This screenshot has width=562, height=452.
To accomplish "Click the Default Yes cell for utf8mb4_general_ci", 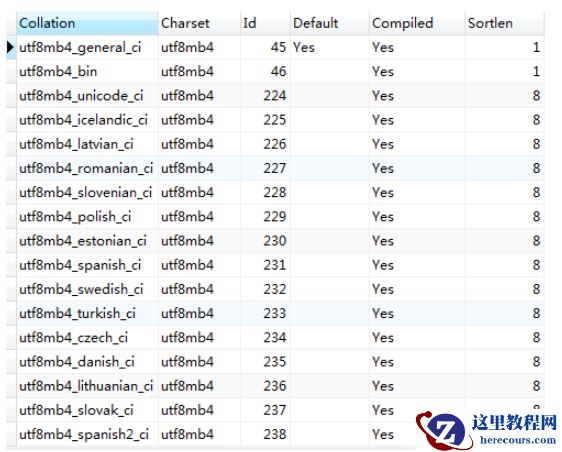I will point(329,47).
